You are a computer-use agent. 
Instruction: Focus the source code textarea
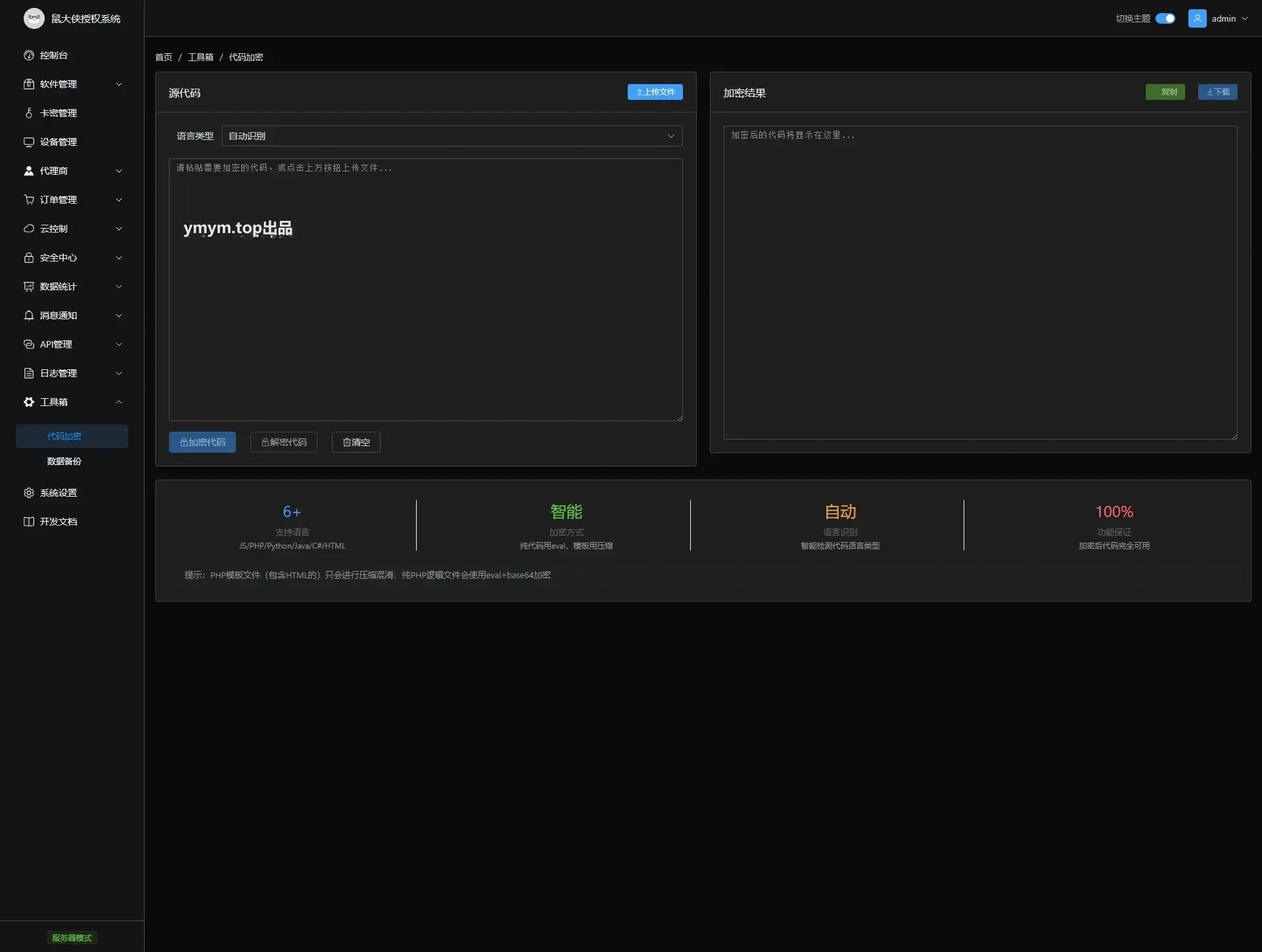pyautogui.click(x=426, y=290)
